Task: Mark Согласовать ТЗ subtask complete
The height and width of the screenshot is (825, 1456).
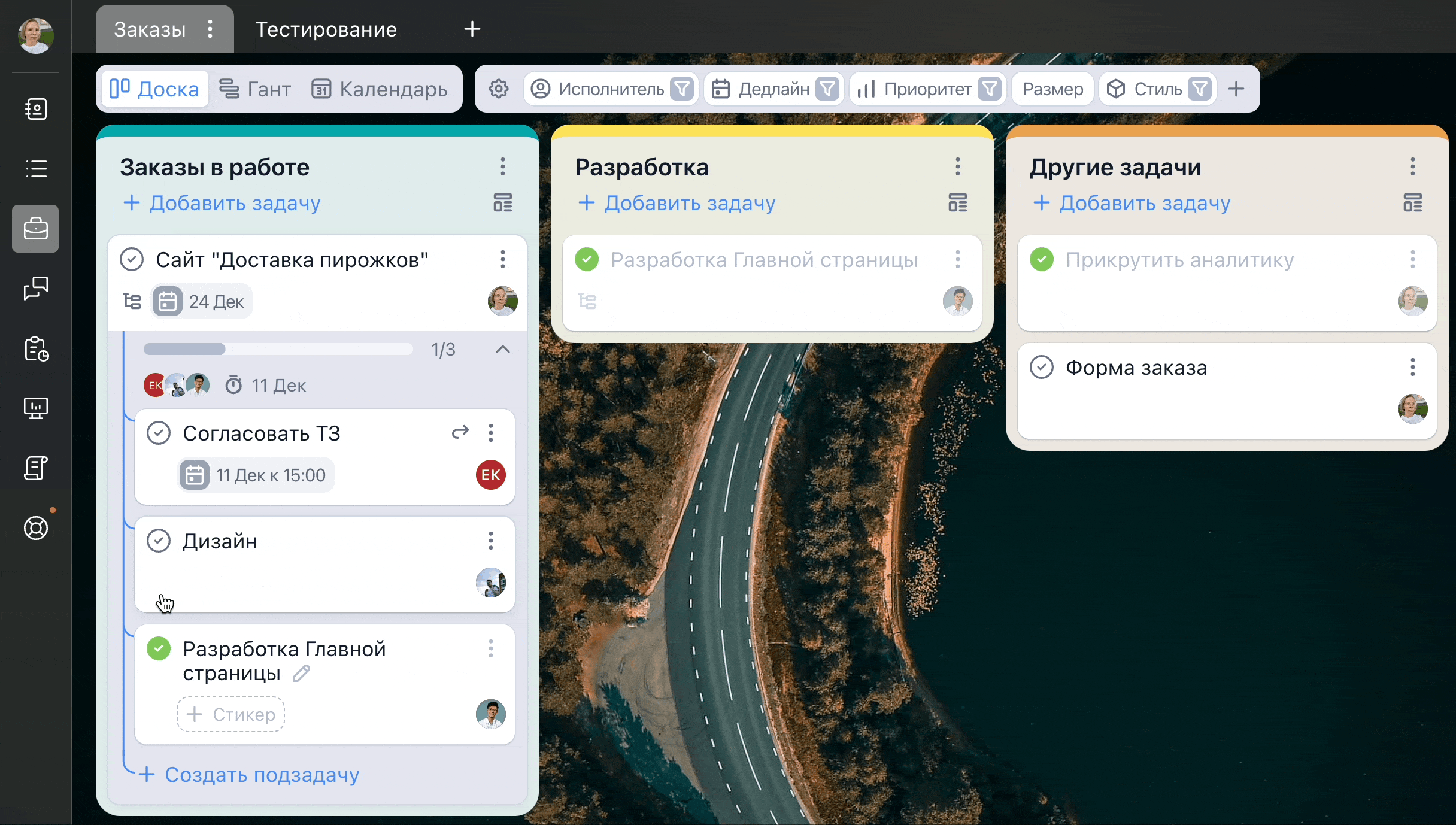Action: (x=159, y=433)
